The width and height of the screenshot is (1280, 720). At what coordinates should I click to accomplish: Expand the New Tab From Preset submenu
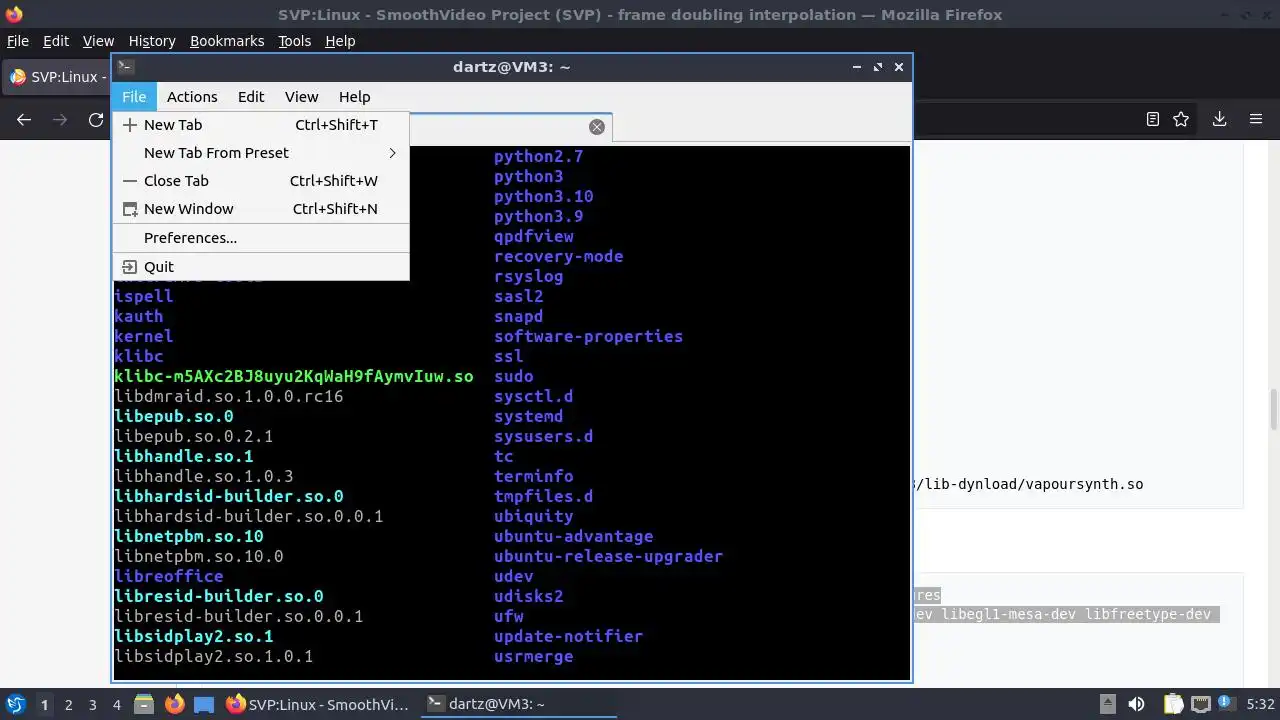[260, 153]
